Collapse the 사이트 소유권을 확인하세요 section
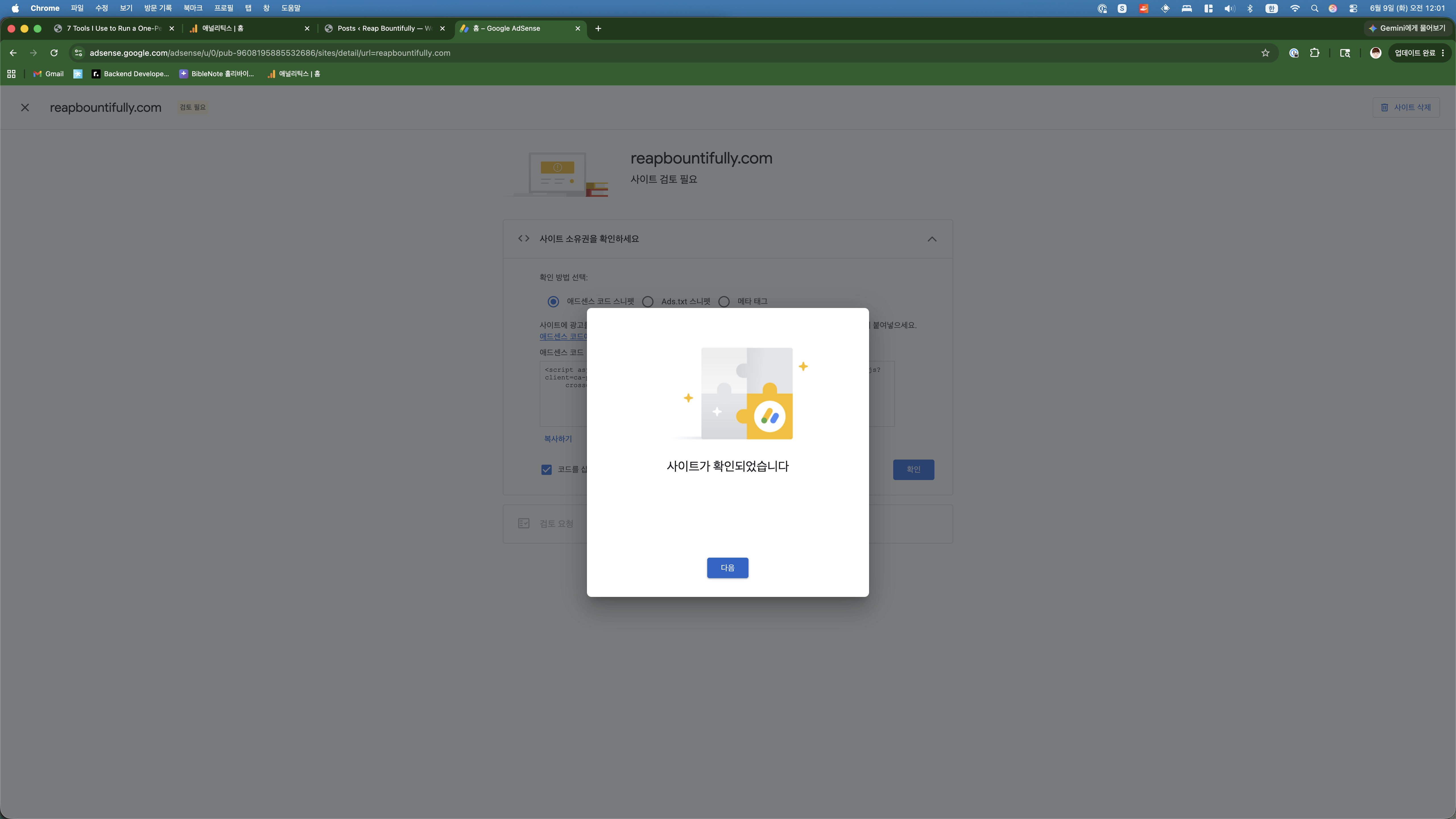This screenshot has height=819, width=1456. click(x=932, y=239)
